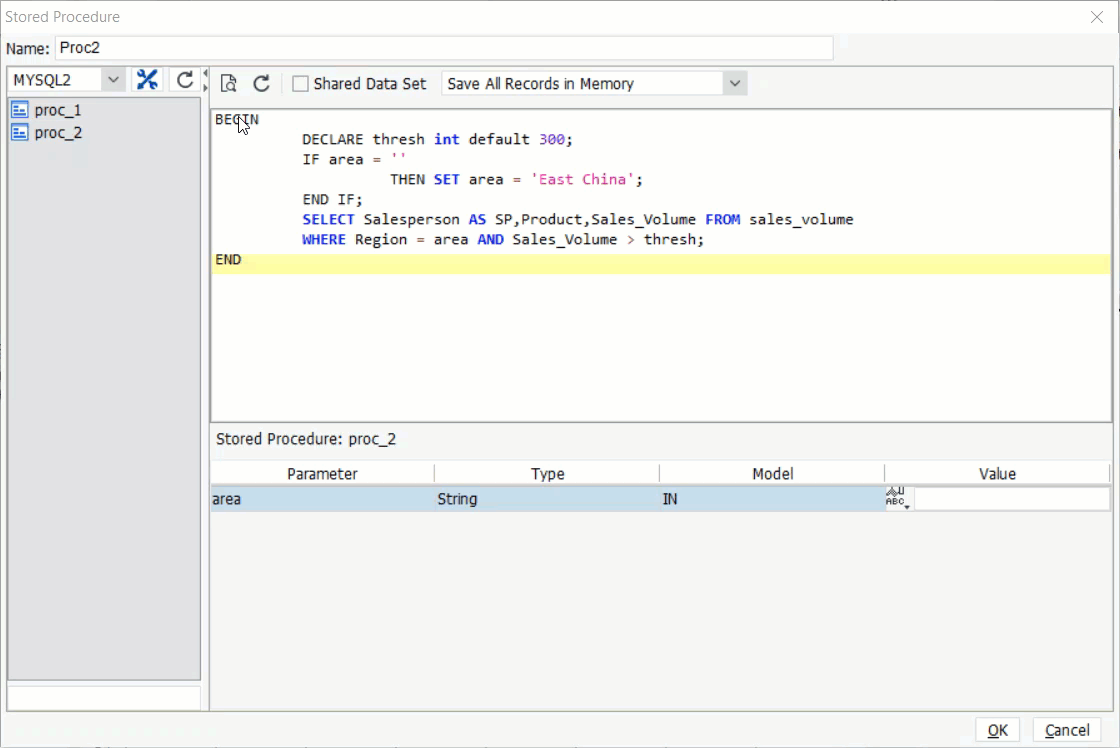Click inside the Name field showing Proc2
Image resolution: width=1120 pixels, height=748 pixels.
[x=440, y=48]
